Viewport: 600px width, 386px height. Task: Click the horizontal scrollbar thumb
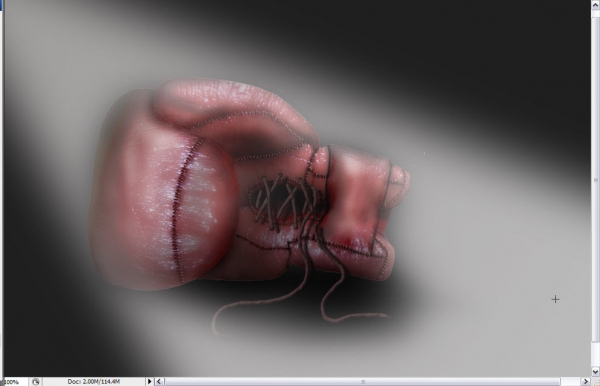pos(363,381)
